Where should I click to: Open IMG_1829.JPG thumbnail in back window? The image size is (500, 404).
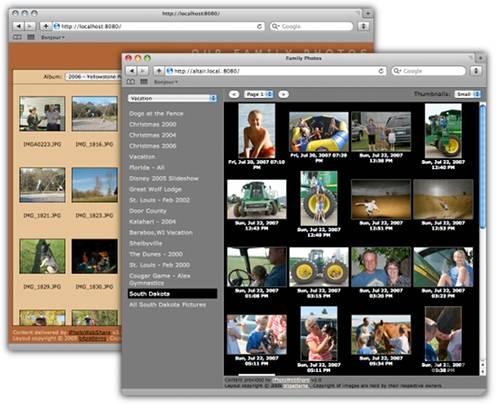42,256
